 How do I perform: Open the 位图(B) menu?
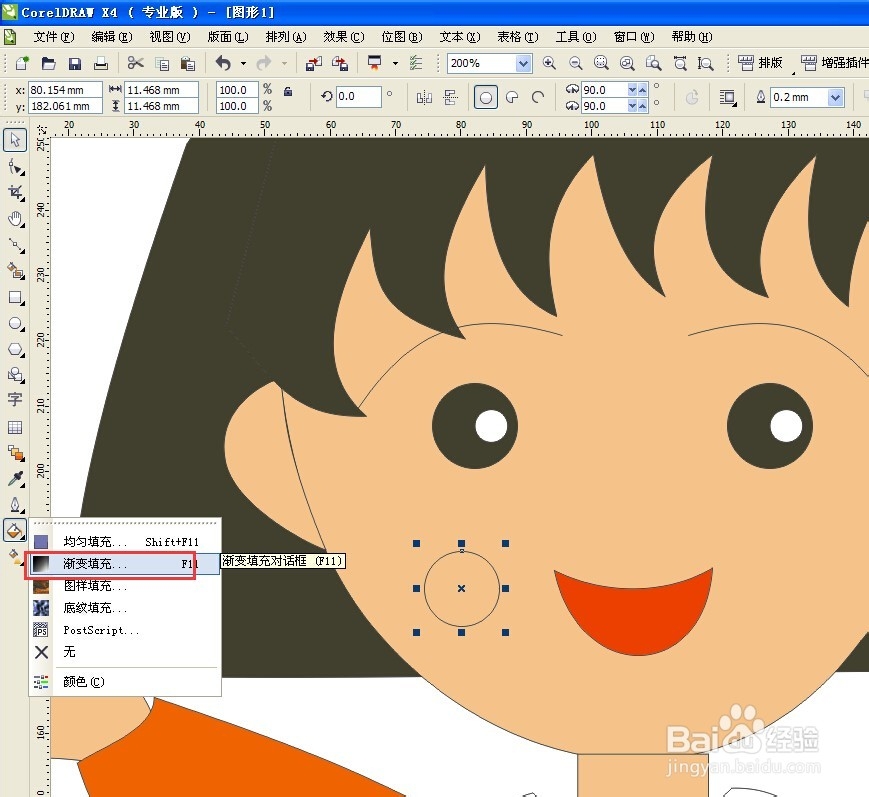click(x=402, y=37)
